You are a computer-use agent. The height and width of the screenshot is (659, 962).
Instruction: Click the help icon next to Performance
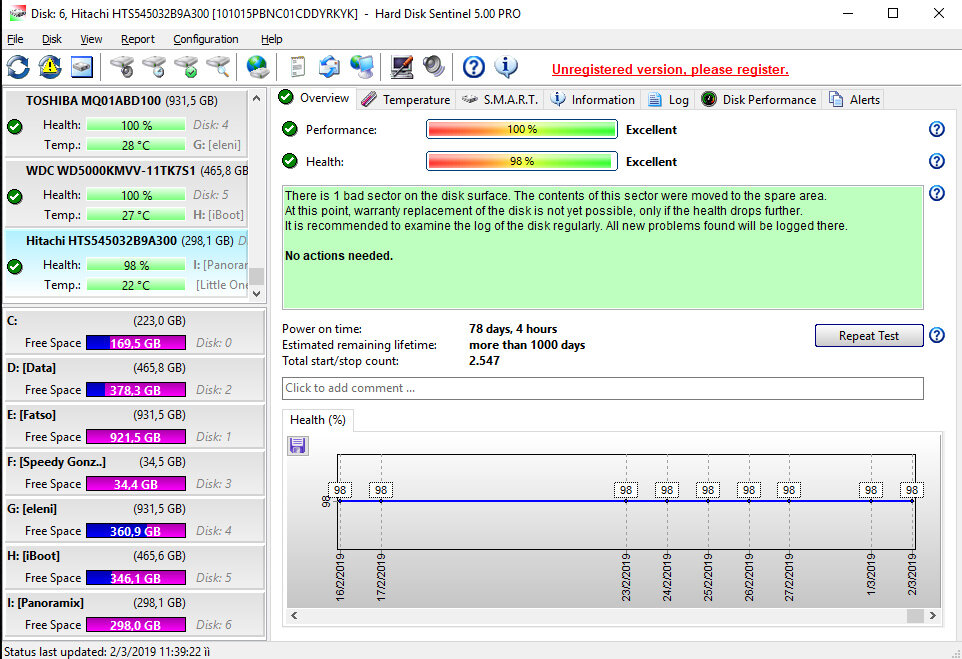[936, 129]
